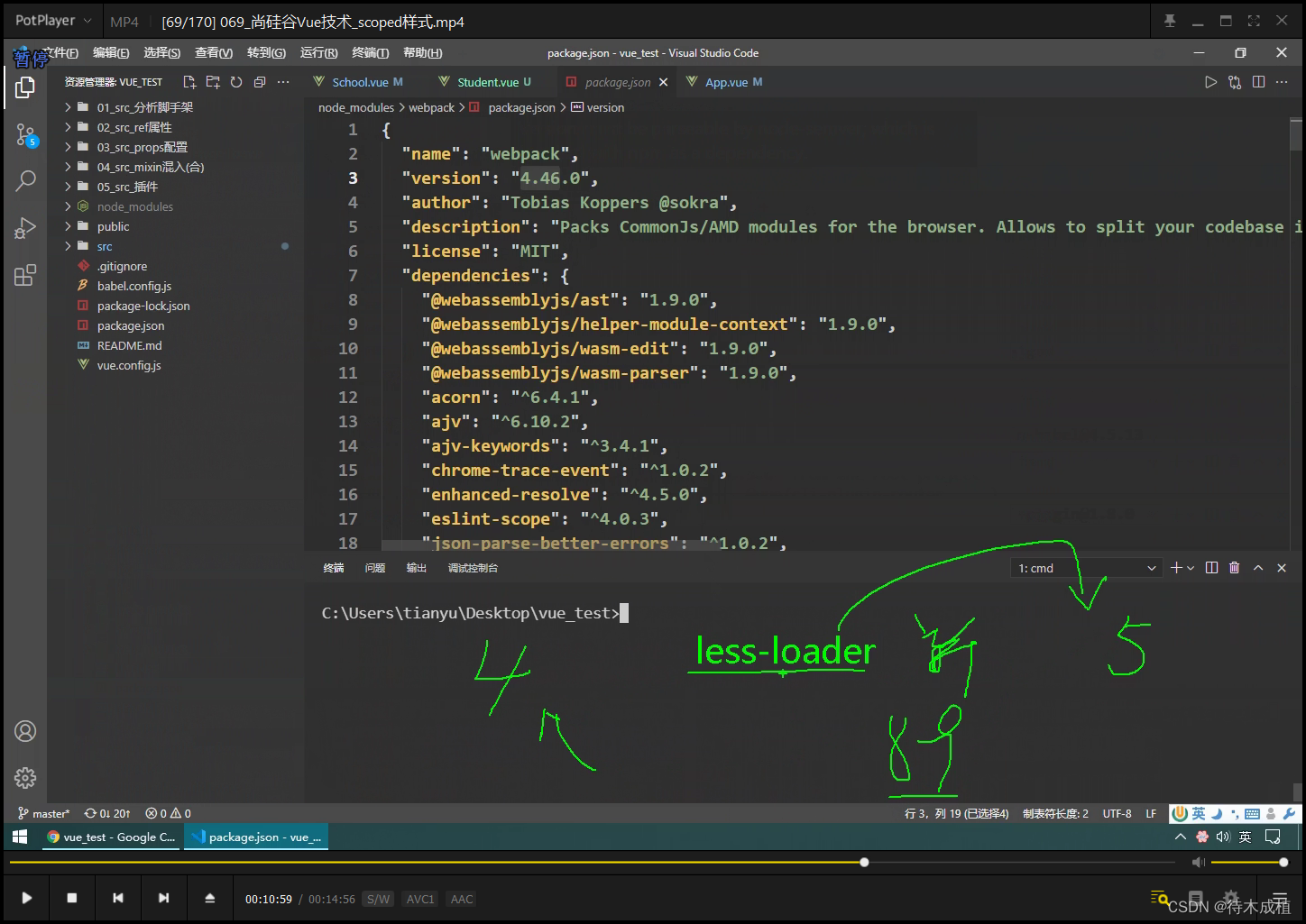Open the '1: cmd' terminal selector dropdown
Viewport: 1306px width, 924px height.
(x=1086, y=568)
